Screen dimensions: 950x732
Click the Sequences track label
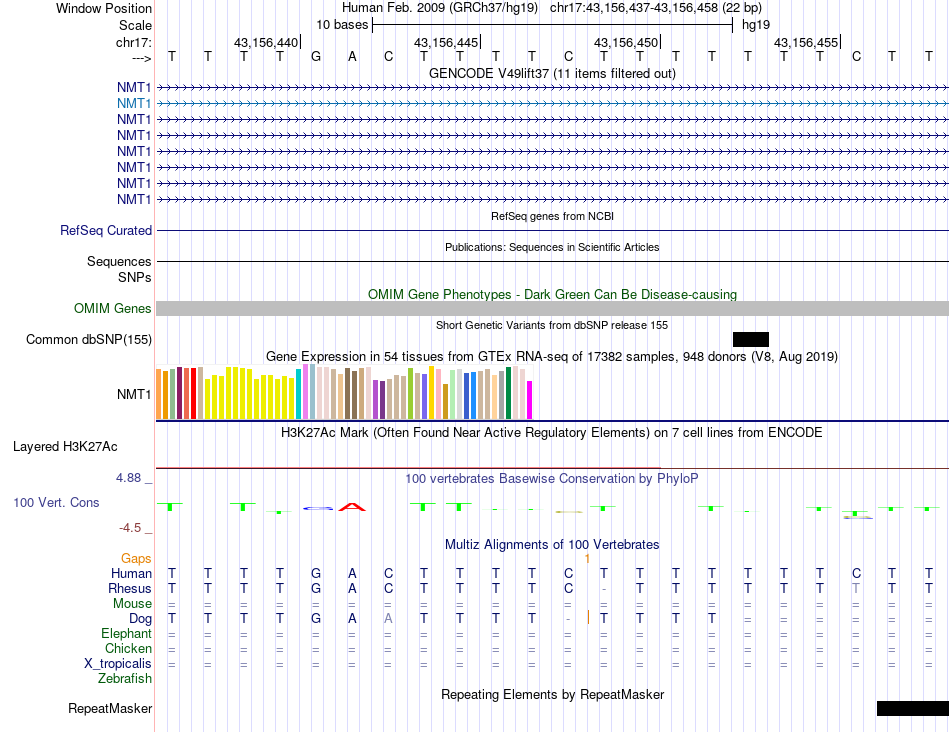(x=119, y=261)
